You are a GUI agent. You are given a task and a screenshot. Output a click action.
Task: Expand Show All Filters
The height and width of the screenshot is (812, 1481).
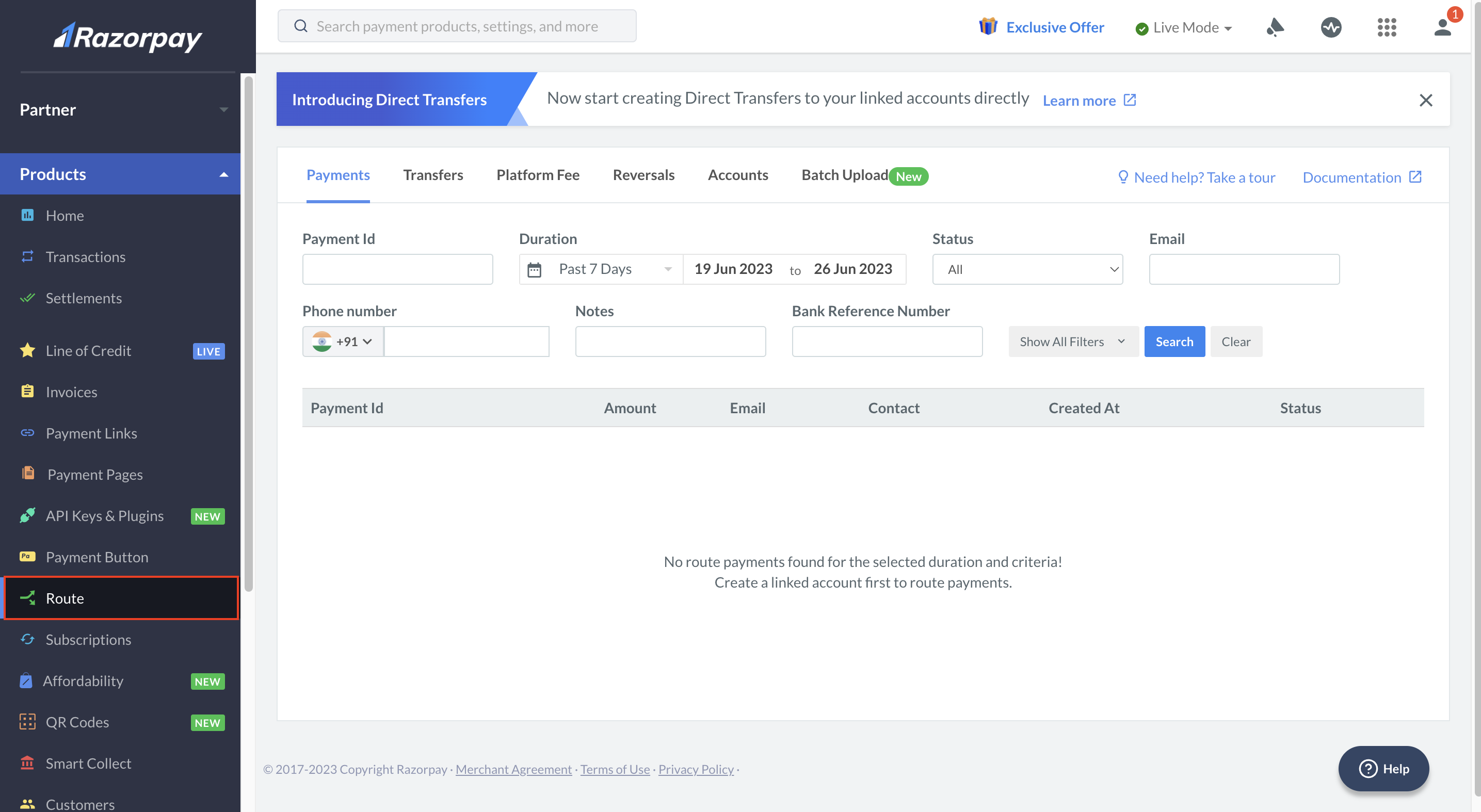point(1073,342)
